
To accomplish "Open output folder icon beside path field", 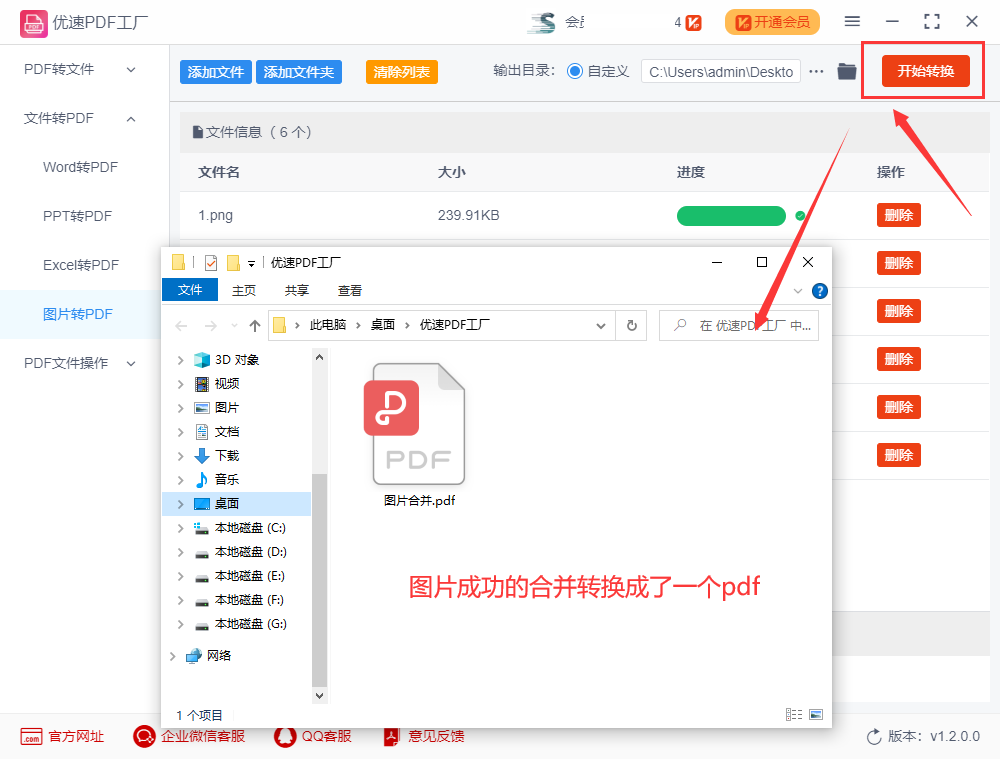I will click(846, 71).
